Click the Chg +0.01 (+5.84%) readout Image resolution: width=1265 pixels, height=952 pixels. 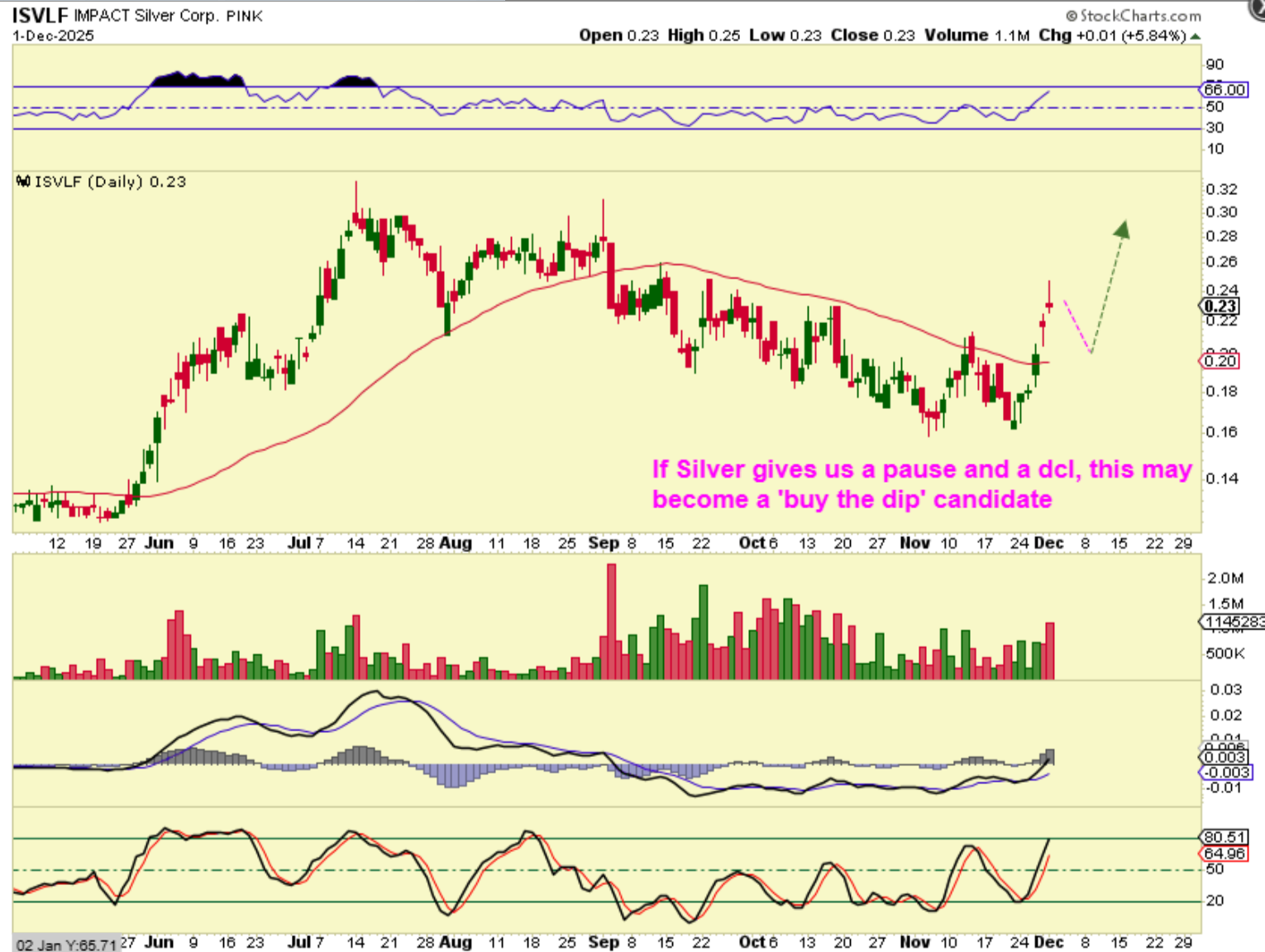click(x=1112, y=36)
